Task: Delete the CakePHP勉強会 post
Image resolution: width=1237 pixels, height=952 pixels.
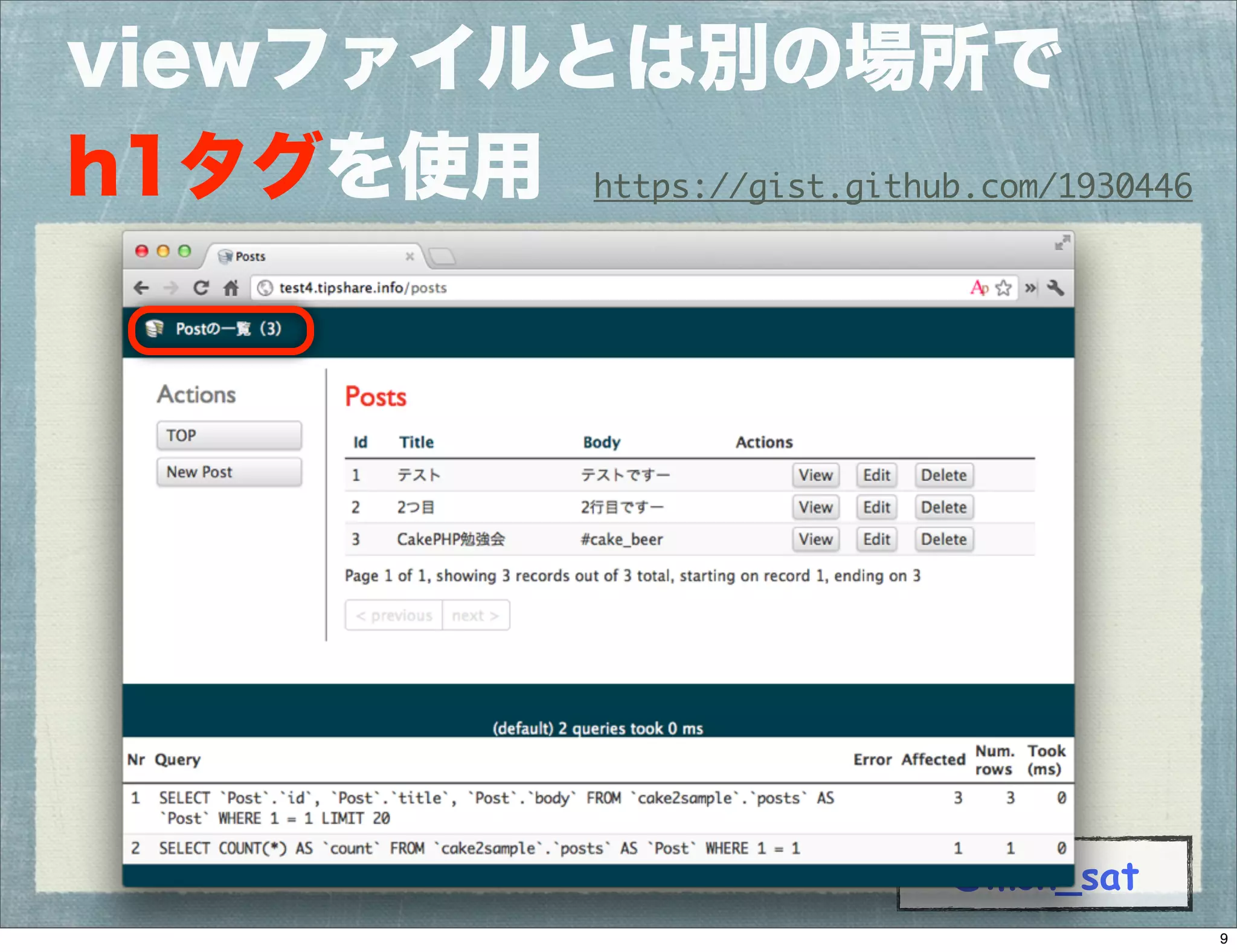Action: tap(943, 539)
